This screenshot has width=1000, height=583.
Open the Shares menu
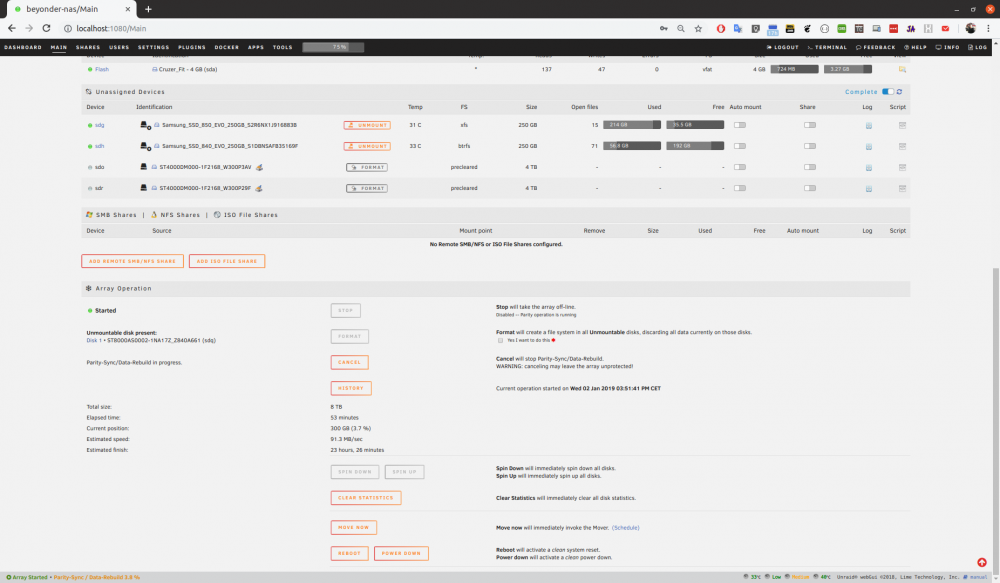click(x=88, y=47)
